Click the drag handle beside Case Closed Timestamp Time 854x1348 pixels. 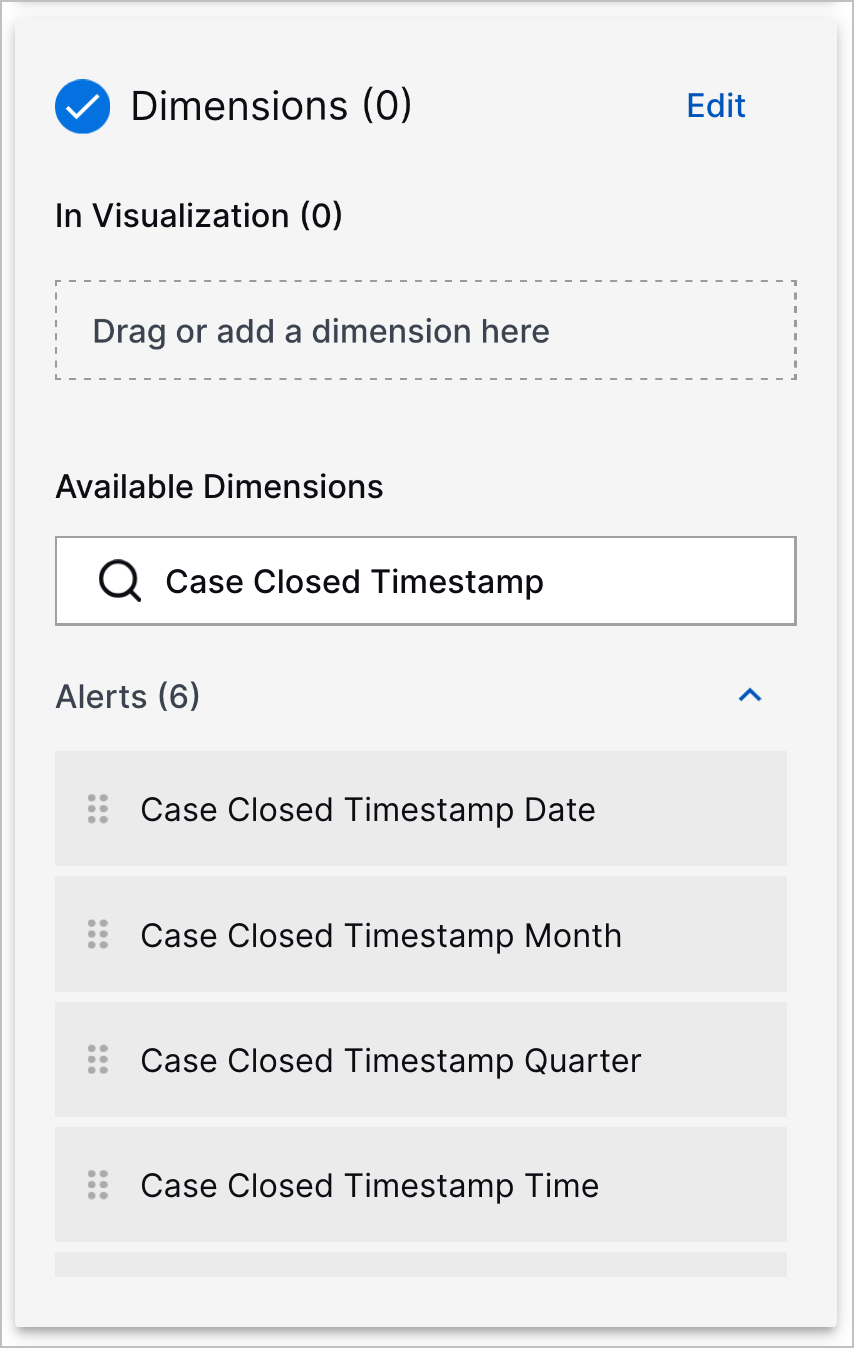(x=97, y=1185)
